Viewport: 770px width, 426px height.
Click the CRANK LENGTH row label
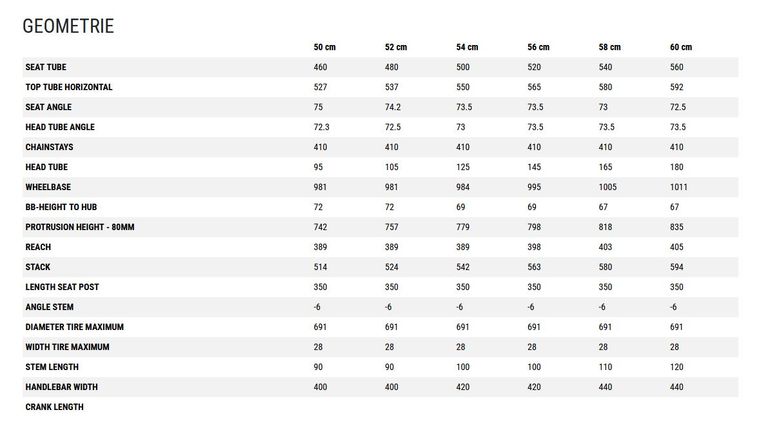click(x=55, y=407)
